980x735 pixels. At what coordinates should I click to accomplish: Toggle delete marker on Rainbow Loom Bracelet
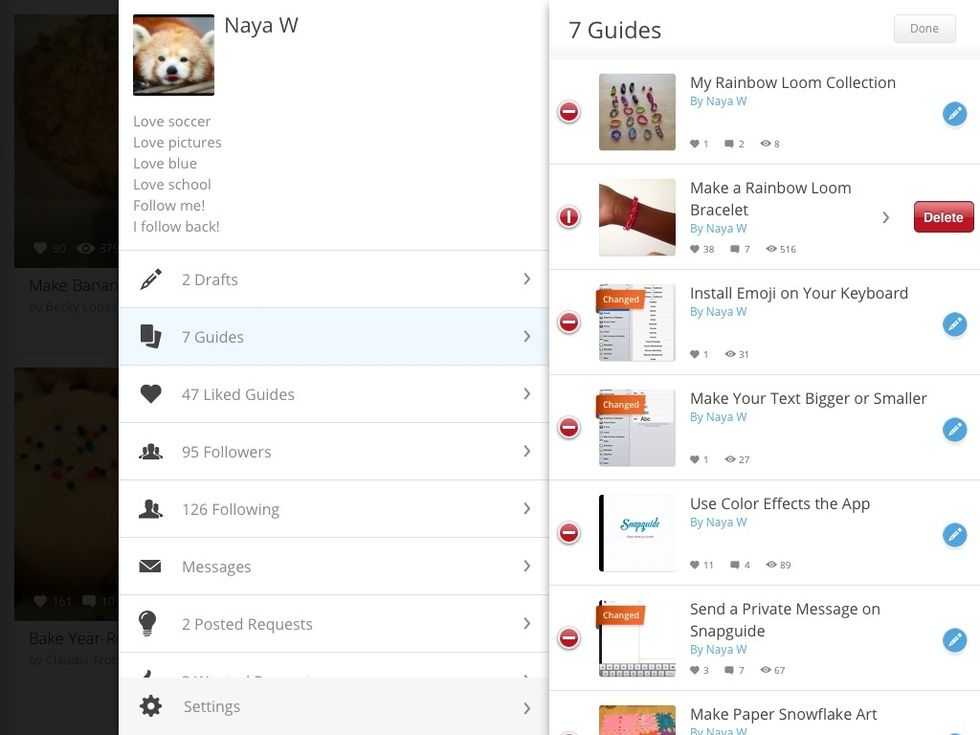tap(569, 217)
